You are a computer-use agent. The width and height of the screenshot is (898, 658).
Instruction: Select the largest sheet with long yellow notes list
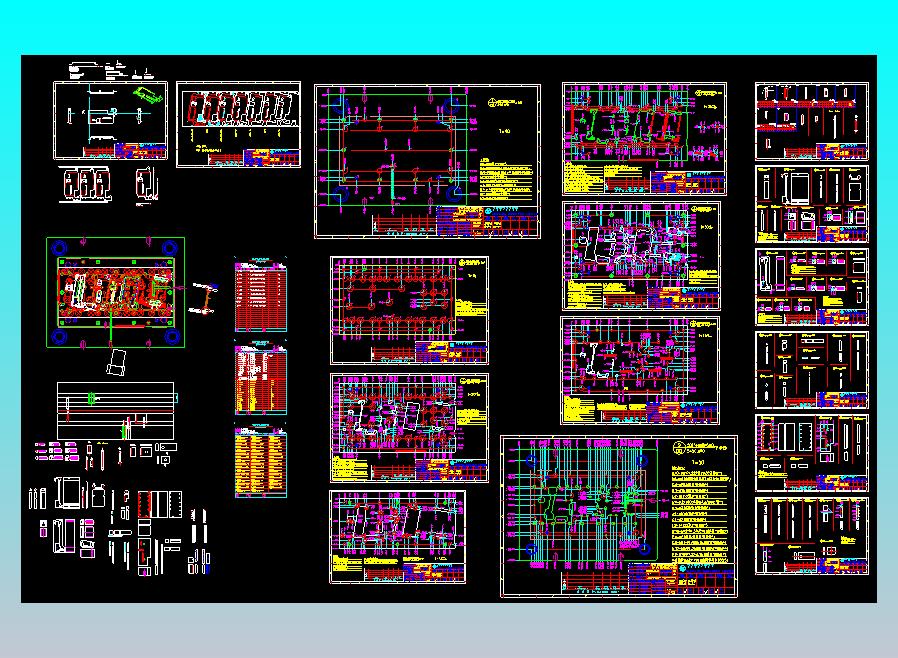pos(619,517)
